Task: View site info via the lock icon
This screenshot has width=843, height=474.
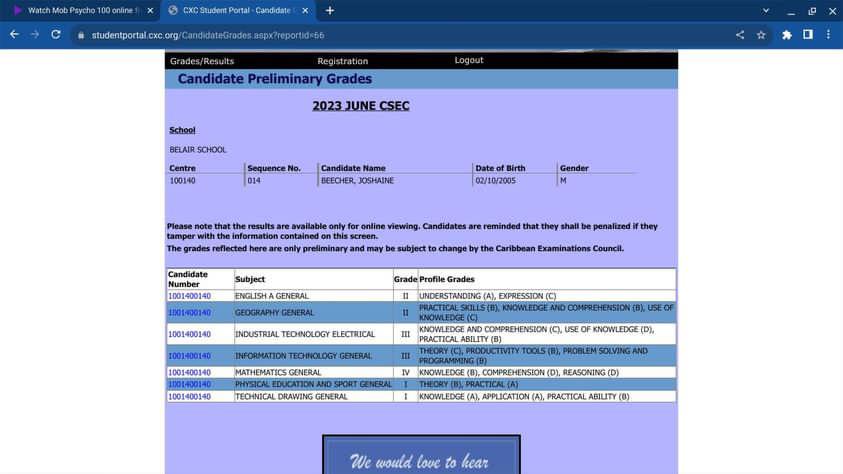Action: point(81,35)
